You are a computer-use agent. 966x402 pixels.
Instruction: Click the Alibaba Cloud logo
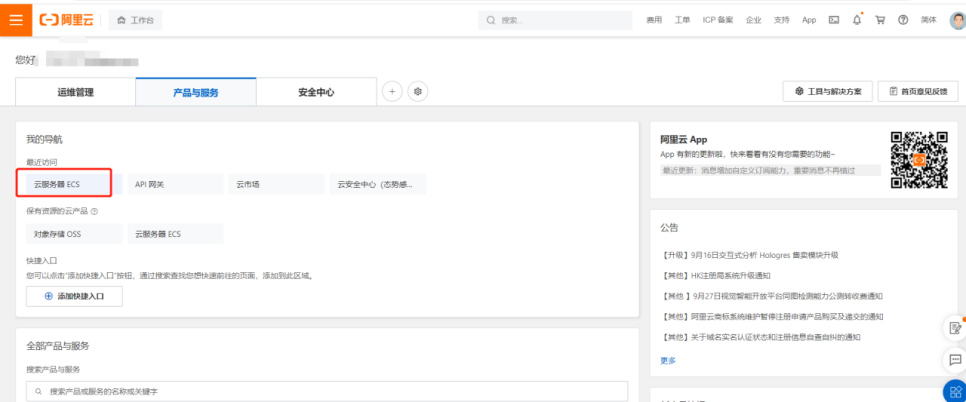pos(66,20)
